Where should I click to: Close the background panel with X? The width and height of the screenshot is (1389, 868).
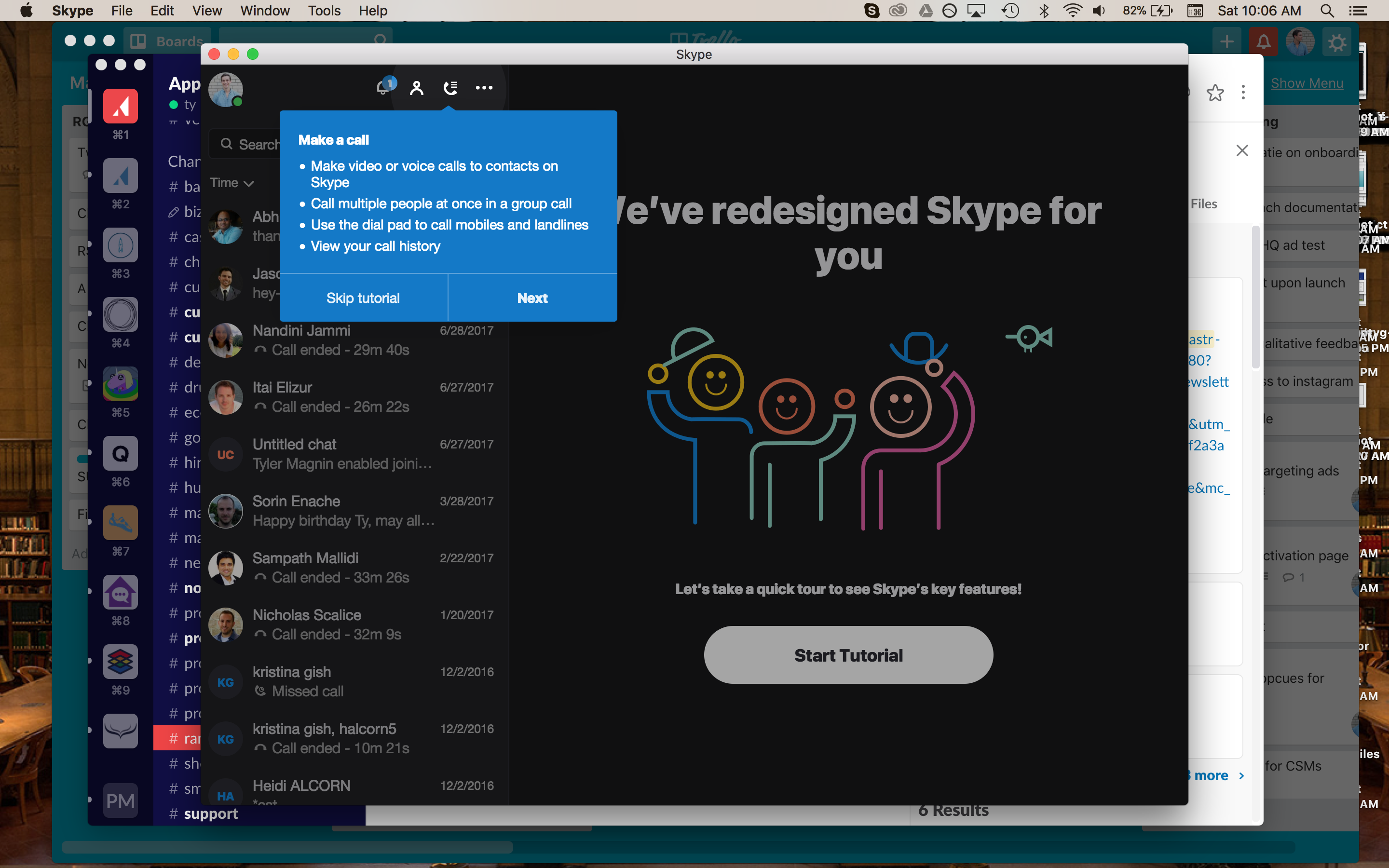[x=1242, y=150]
